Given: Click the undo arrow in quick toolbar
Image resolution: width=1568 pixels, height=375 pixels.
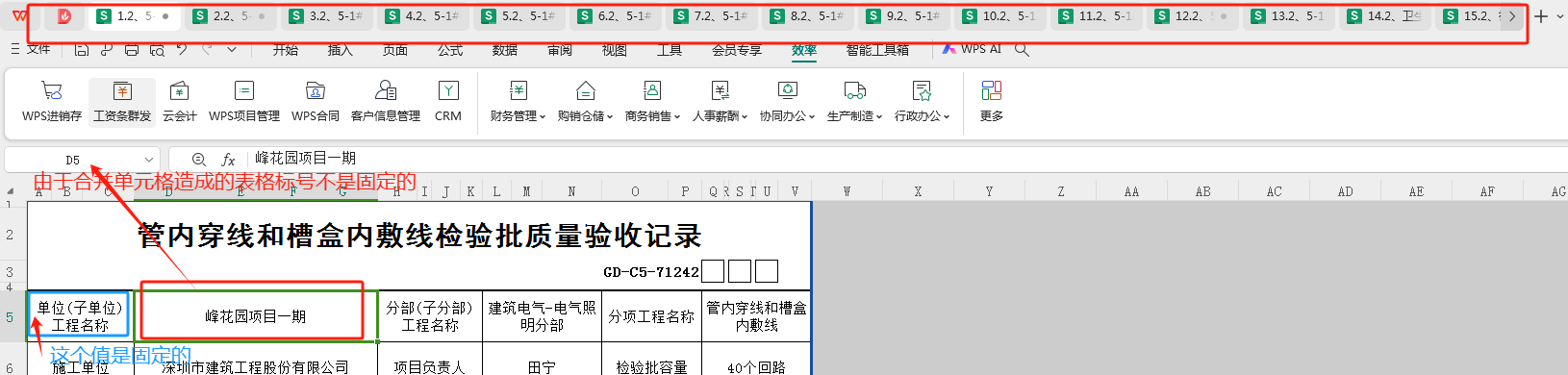Looking at the screenshot, I should point(182,49).
